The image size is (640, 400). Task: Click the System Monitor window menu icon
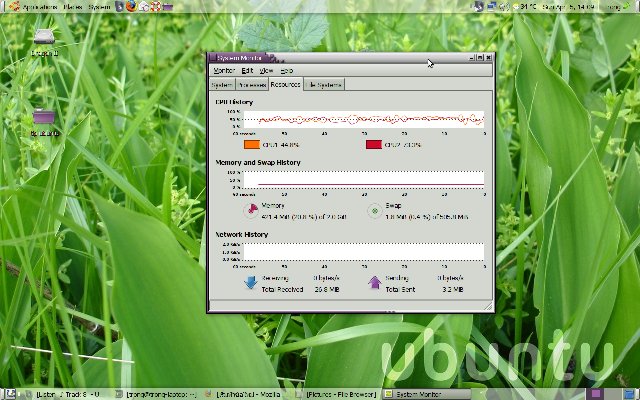click(x=213, y=58)
